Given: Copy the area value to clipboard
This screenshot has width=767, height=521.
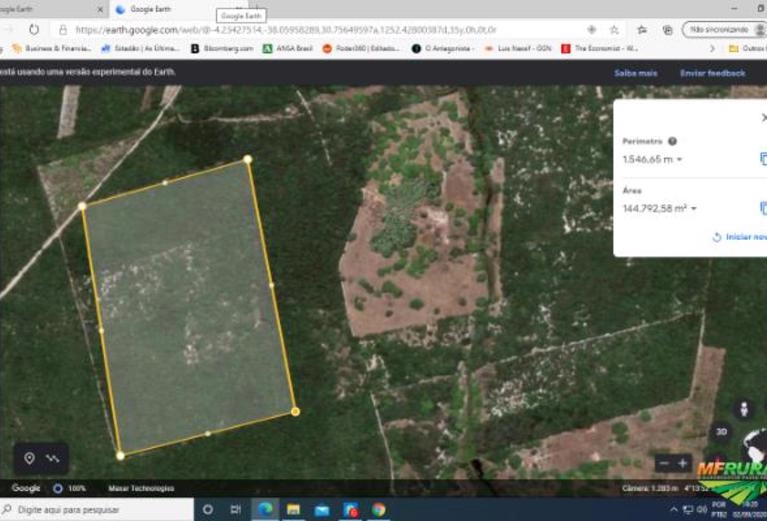Looking at the screenshot, I should [763, 208].
